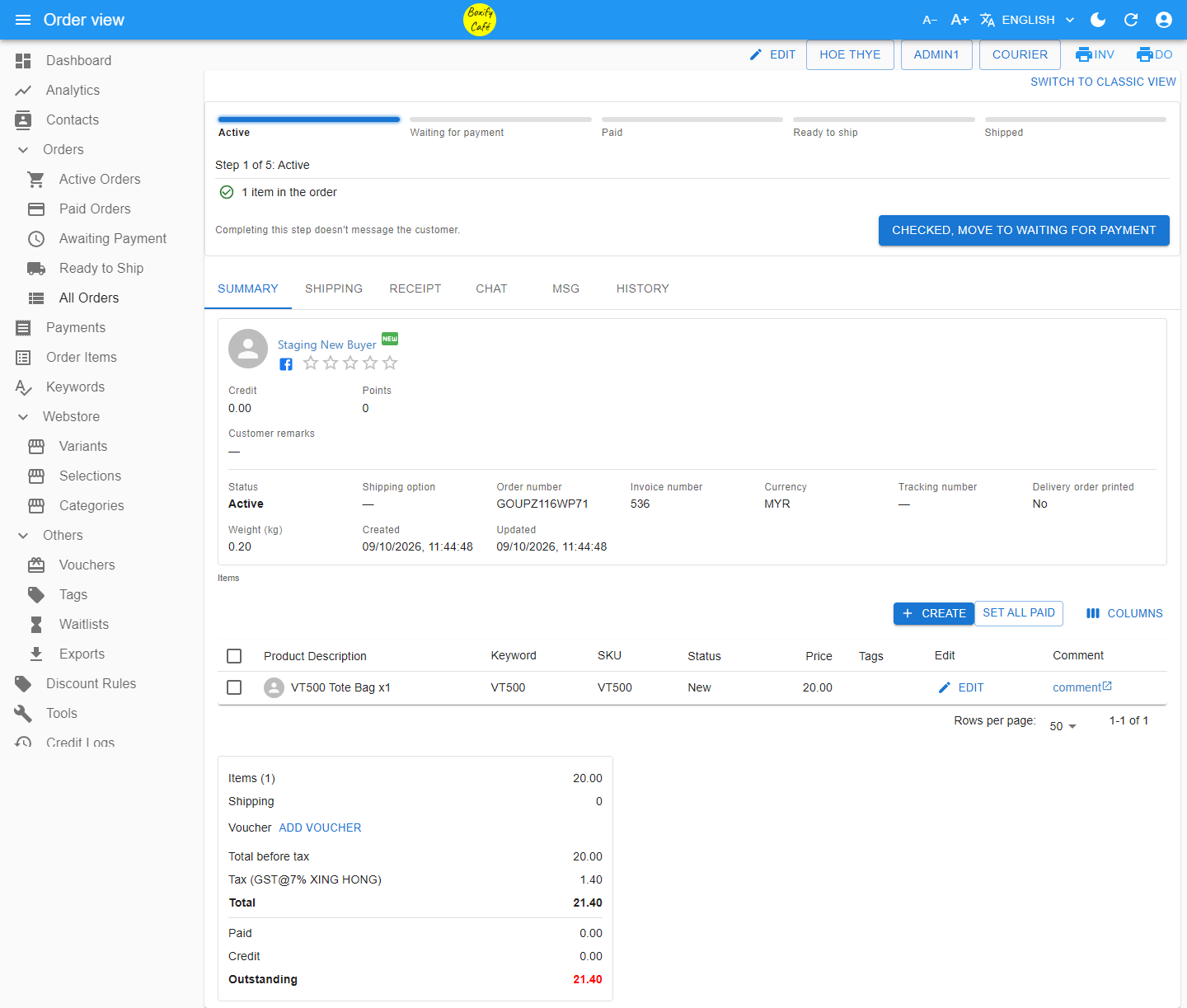The height and width of the screenshot is (1008, 1187).
Task: Click the refresh icon in header
Action: 1131,20
